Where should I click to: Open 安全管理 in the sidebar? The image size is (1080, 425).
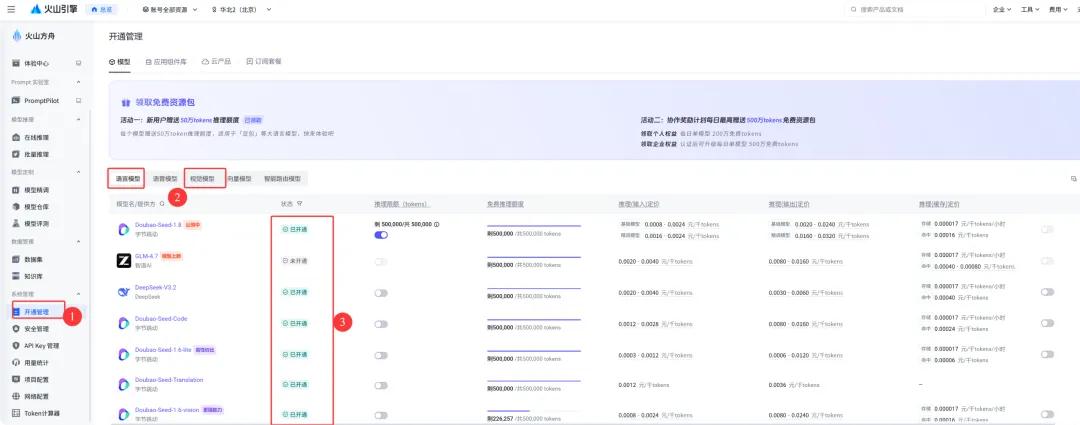coord(35,328)
